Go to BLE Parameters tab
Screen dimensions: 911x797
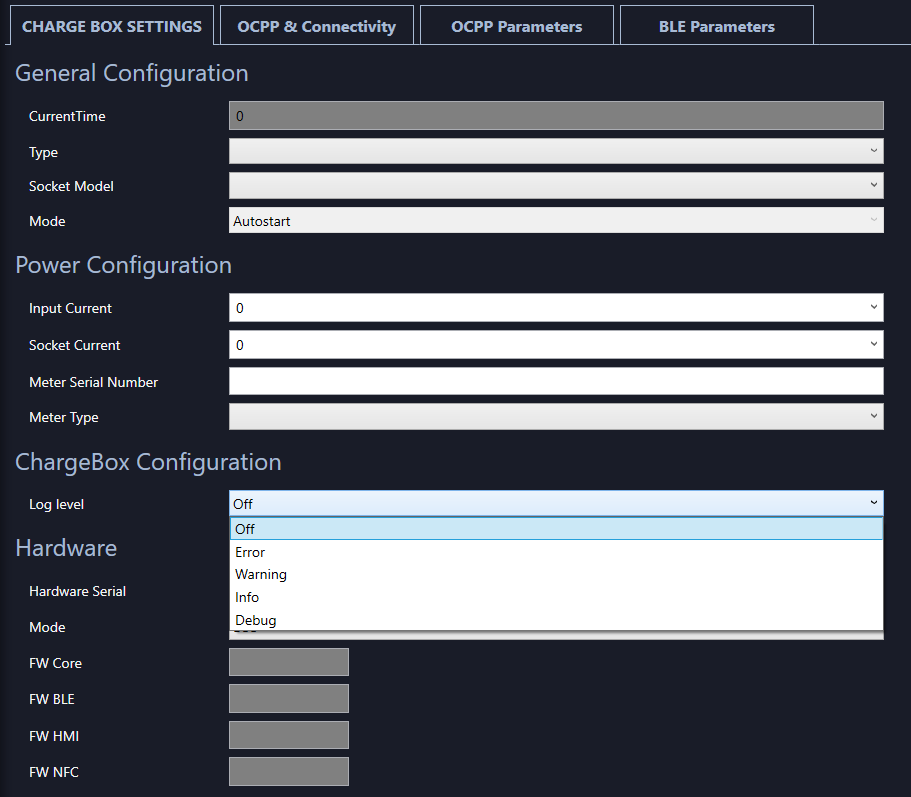click(x=716, y=27)
